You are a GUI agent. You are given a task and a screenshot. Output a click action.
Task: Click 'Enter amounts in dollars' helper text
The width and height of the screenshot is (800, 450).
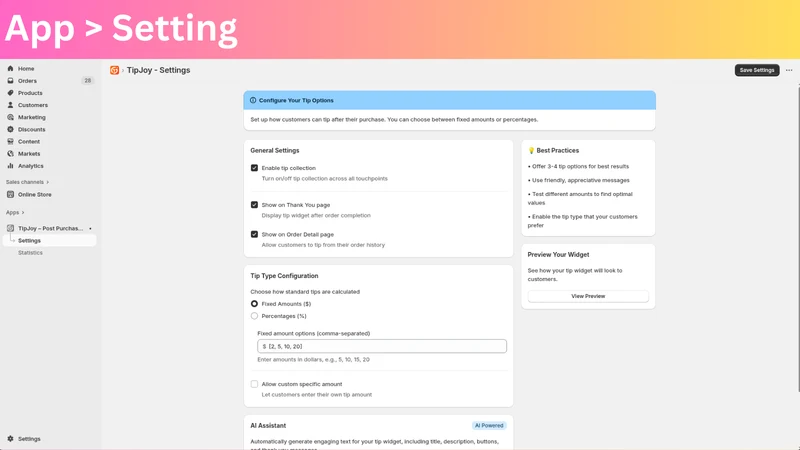pyautogui.click(x=313, y=360)
